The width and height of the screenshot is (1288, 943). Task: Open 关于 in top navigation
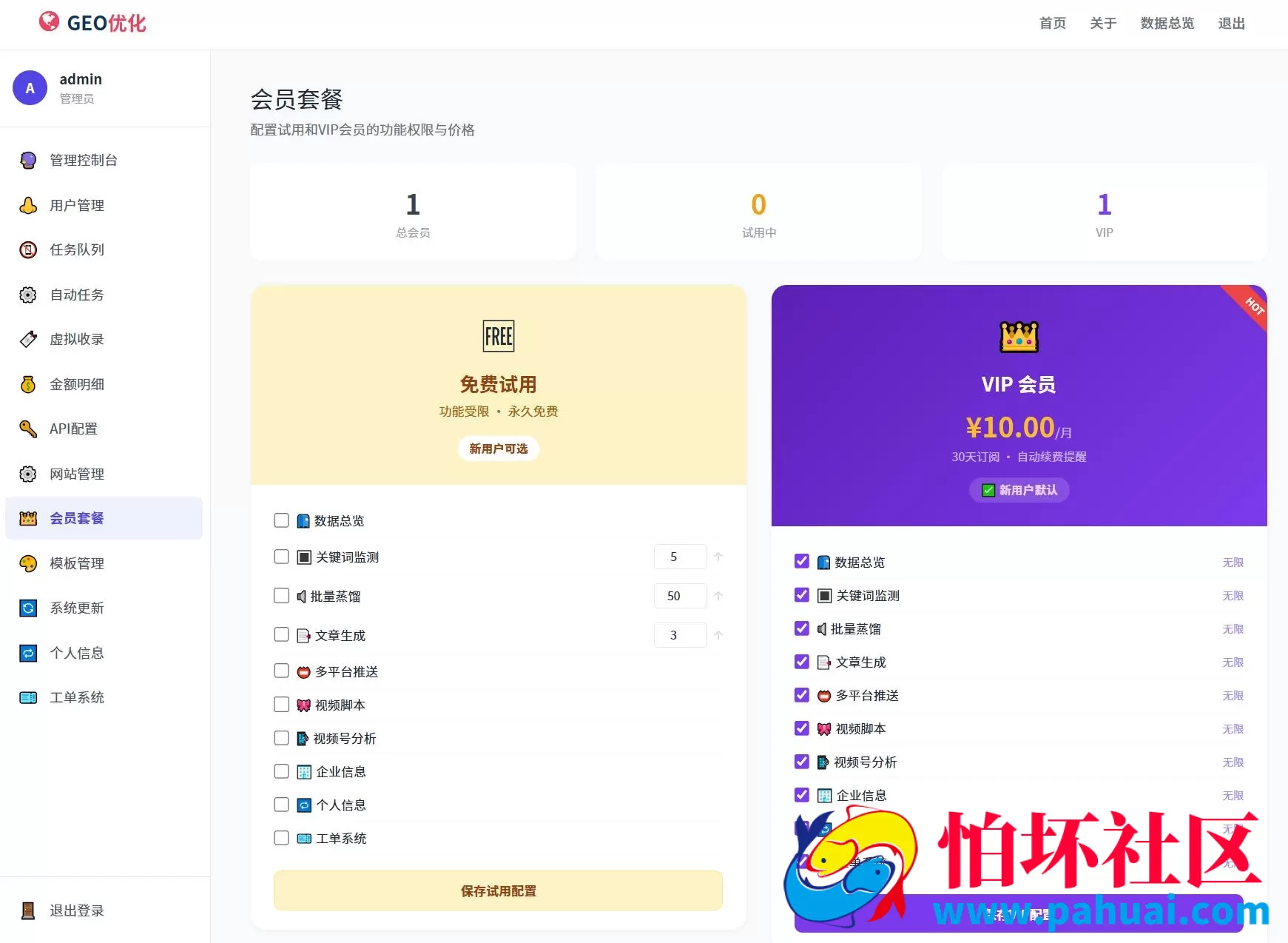pos(1103,24)
